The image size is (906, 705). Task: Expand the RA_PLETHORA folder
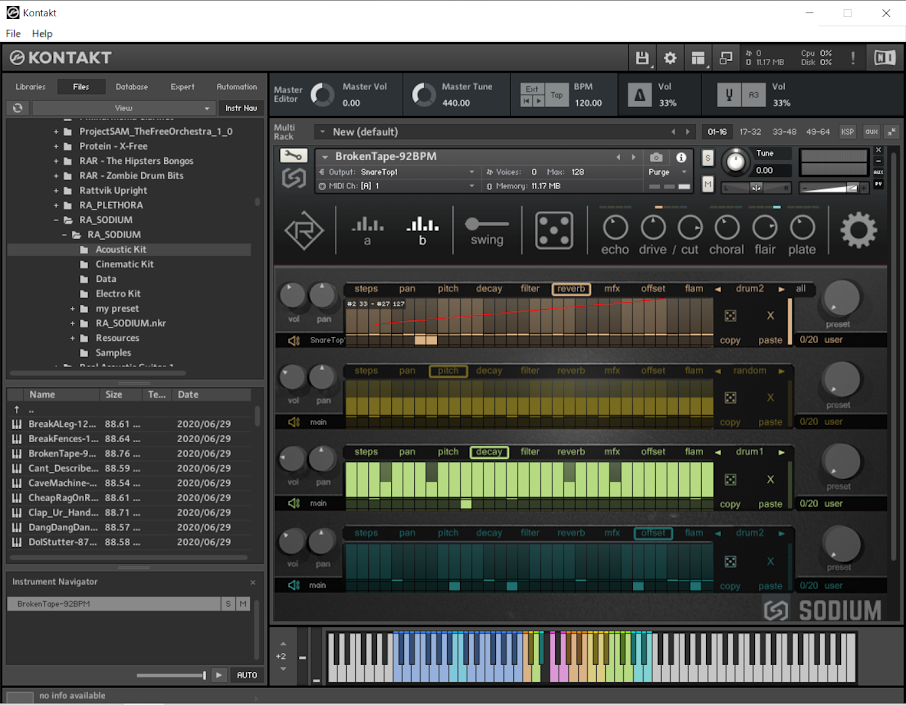[56, 206]
